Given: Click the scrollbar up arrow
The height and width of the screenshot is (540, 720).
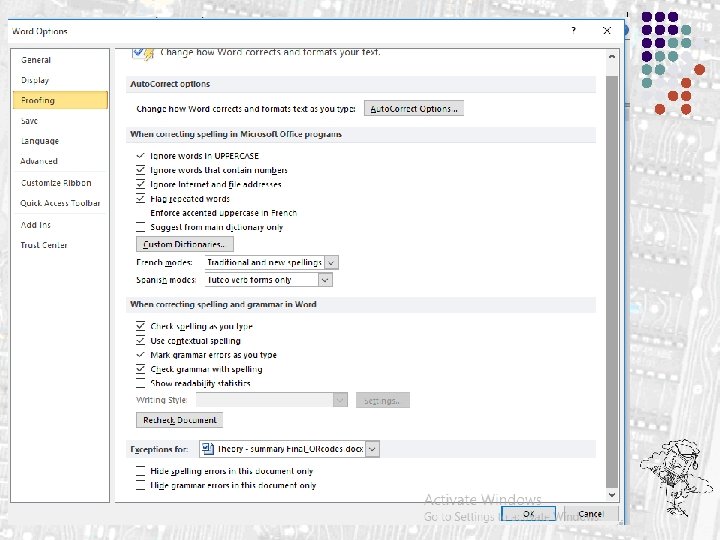Looking at the screenshot, I should (x=612, y=57).
